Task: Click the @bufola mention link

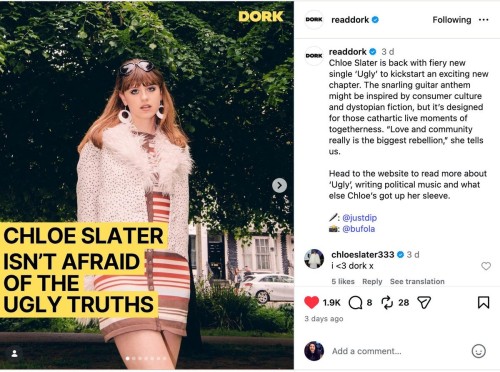Action: point(358,229)
